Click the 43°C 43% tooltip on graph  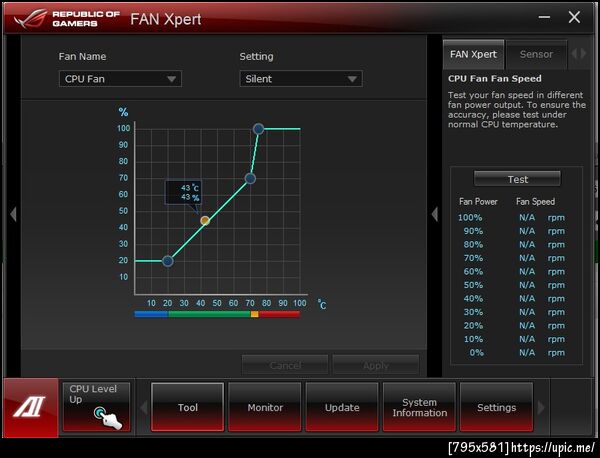(x=183, y=192)
